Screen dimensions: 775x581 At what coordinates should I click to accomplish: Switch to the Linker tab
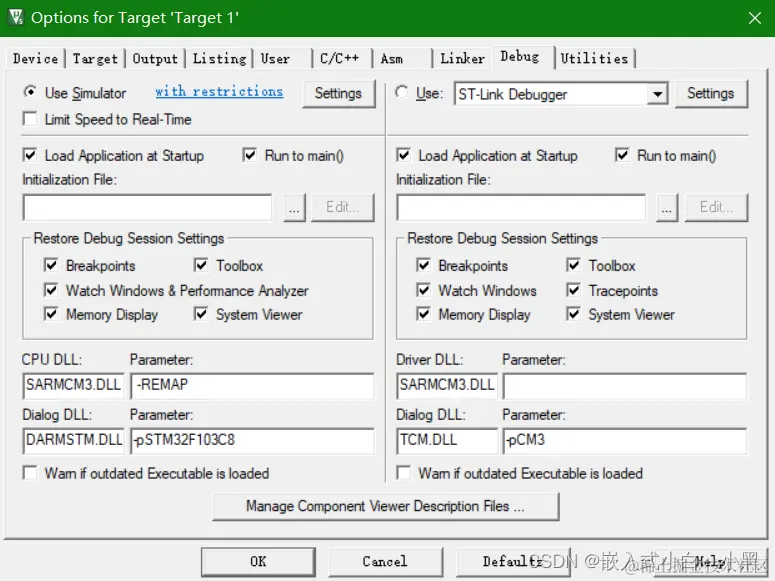462,59
